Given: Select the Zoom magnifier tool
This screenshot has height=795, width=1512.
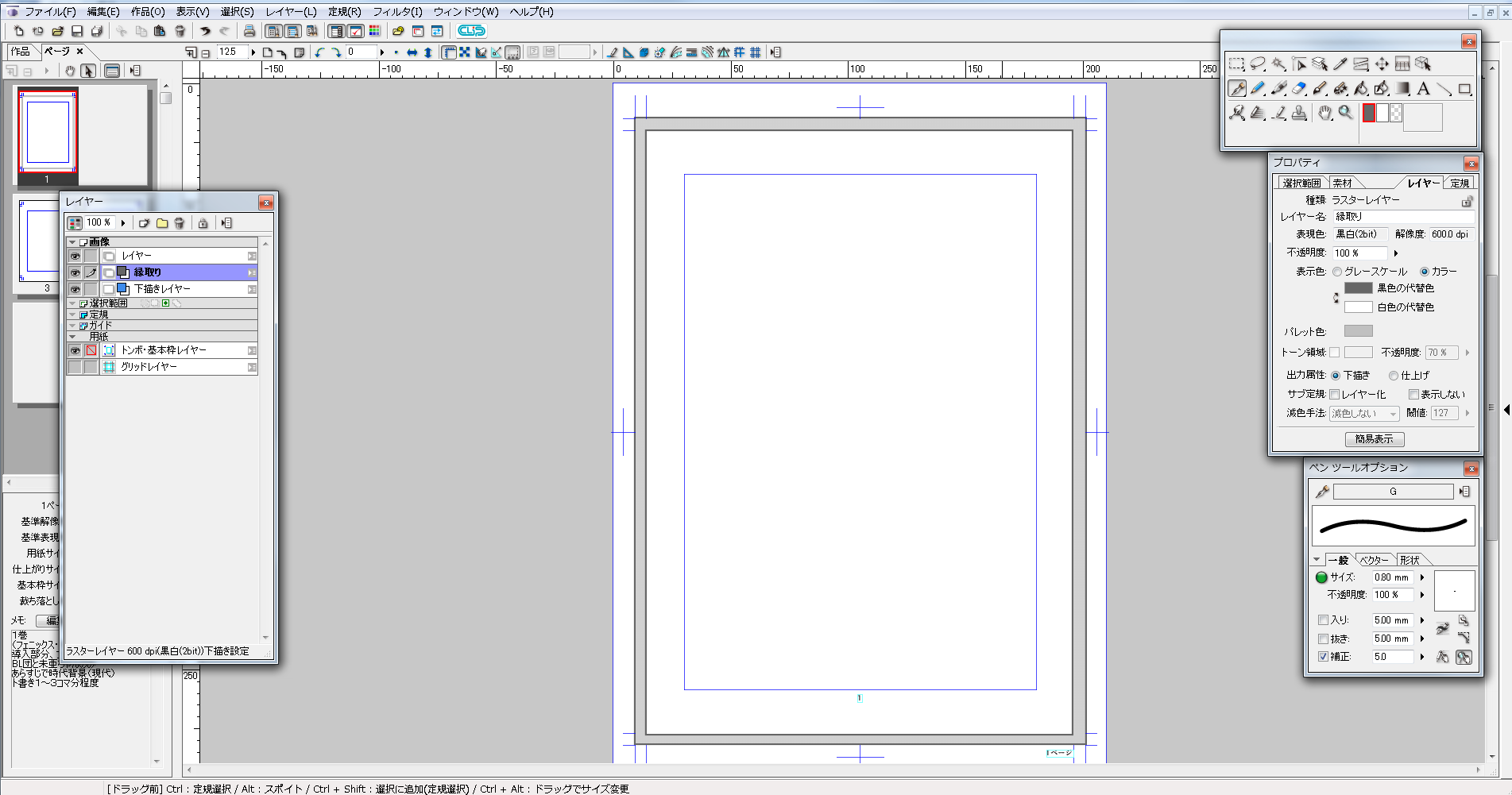Looking at the screenshot, I should point(1345,113).
